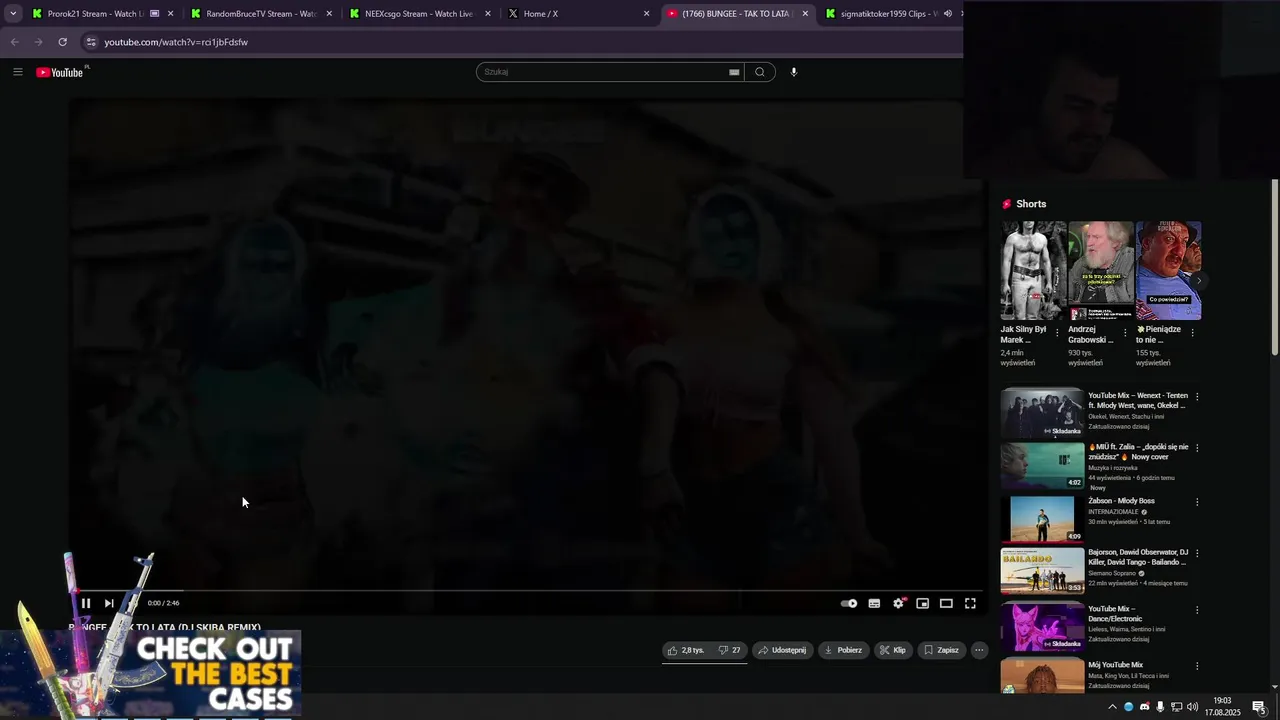This screenshot has width=1280, height=720.
Task: Open the tab search dropdown arrow
Action: [13, 14]
